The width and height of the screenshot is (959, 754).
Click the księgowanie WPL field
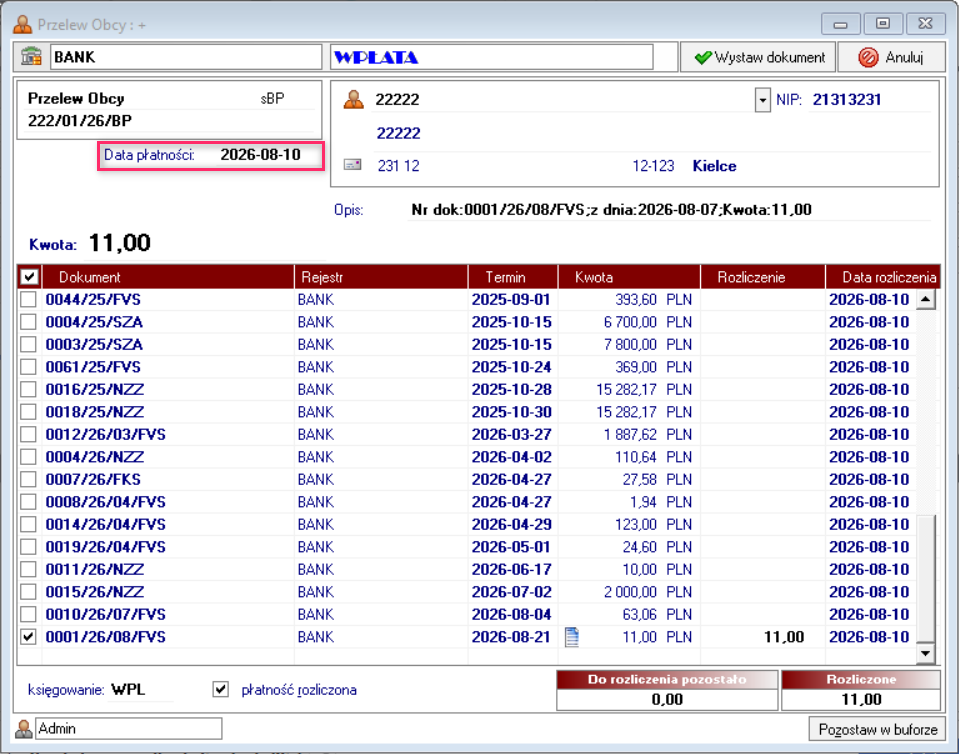(x=141, y=690)
